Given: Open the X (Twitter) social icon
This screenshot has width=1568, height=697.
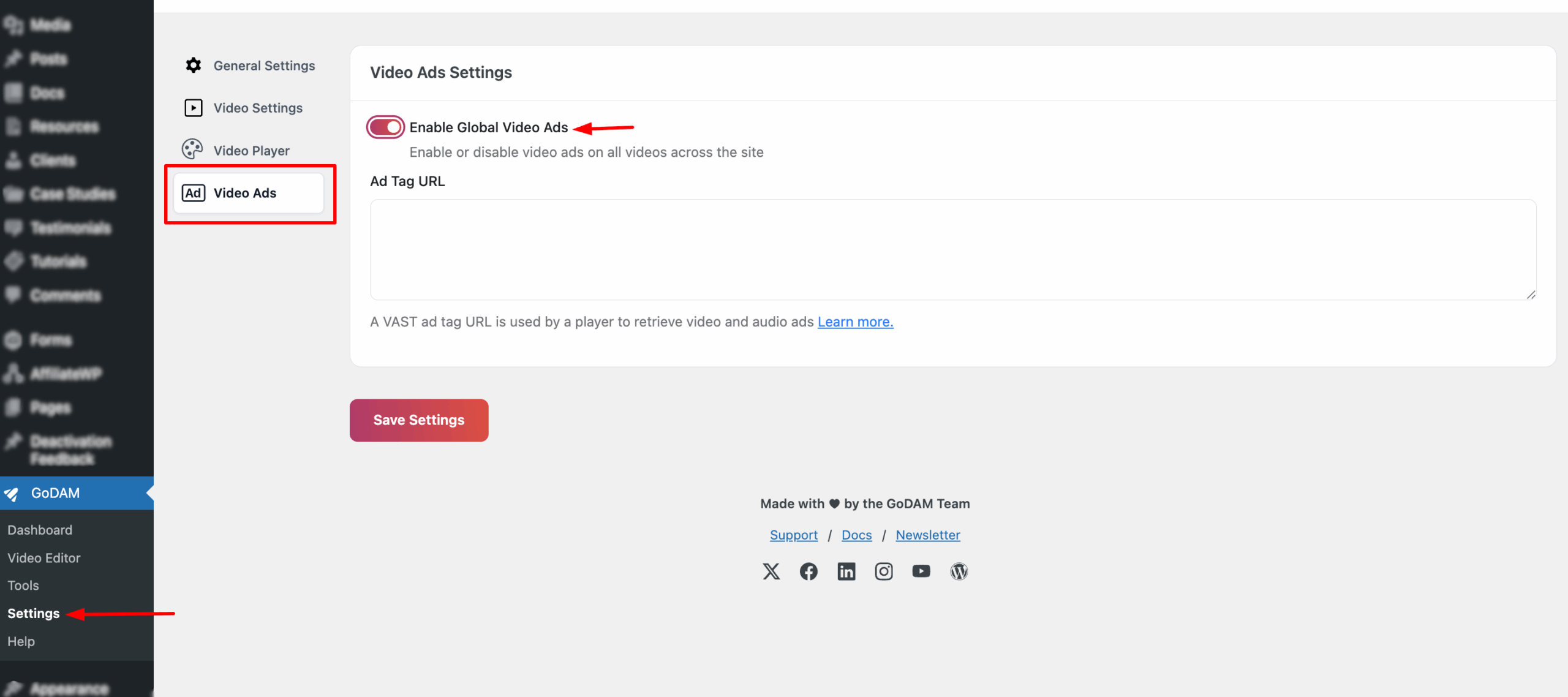Looking at the screenshot, I should pos(771,571).
